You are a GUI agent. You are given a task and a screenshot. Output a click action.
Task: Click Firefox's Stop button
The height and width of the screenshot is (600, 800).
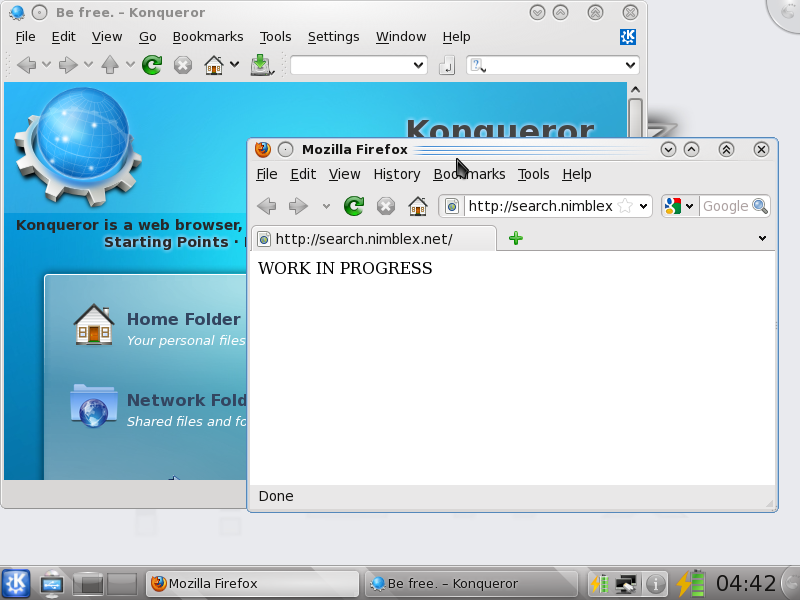pyautogui.click(x=386, y=206)
